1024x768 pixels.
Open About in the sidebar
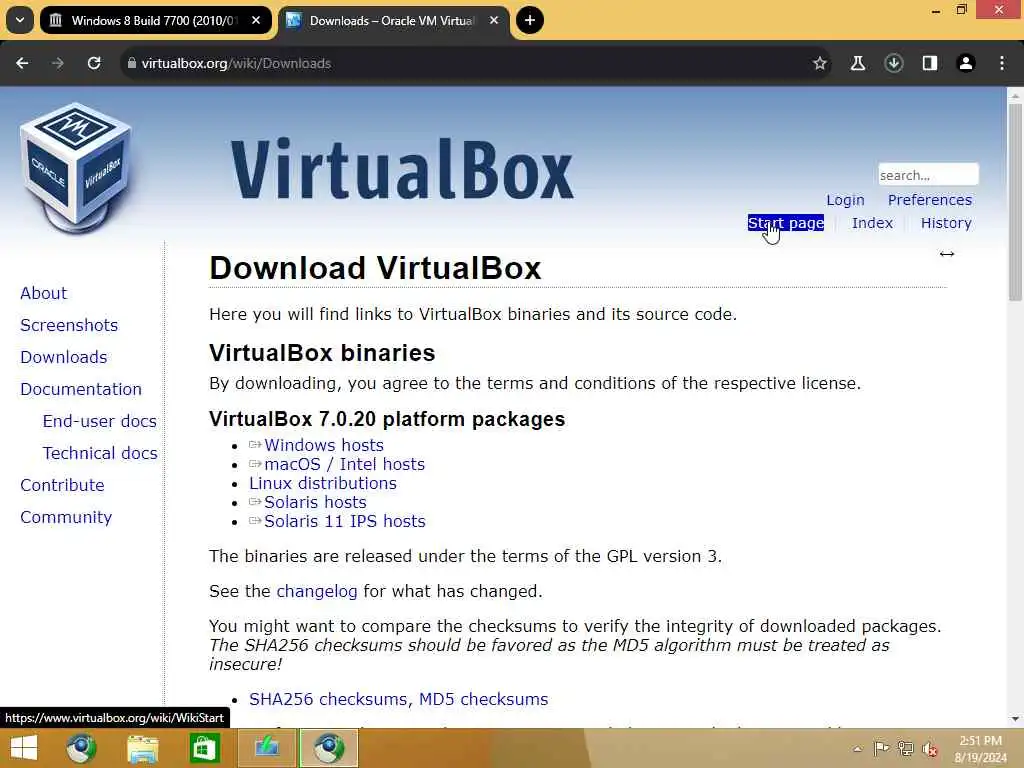click(44, 293)
